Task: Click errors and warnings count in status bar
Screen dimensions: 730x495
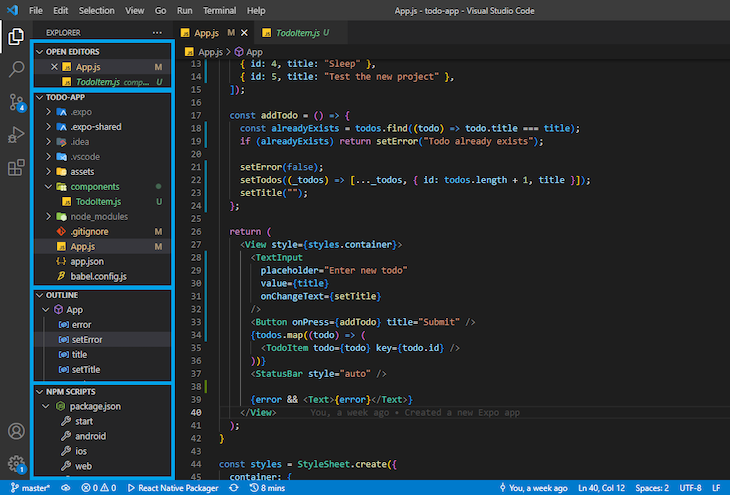Action: point(99,488)
